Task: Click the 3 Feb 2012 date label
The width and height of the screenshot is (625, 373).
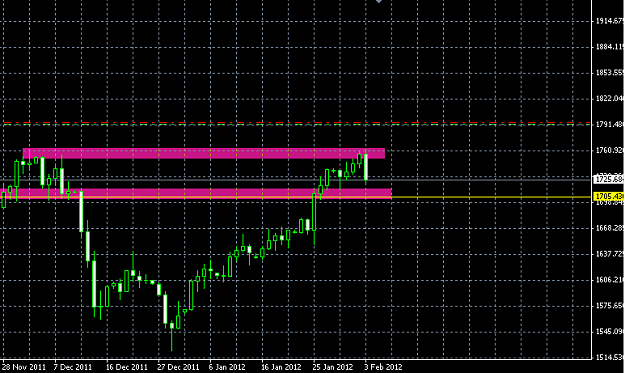Action: [x=383, y=367]
